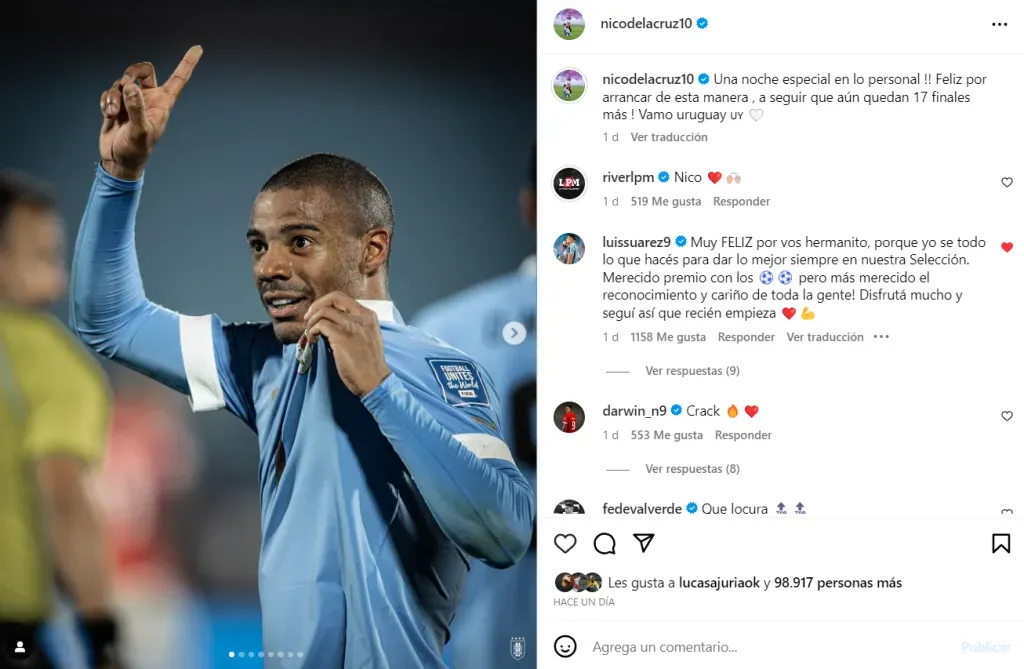Show tagged people icon on the photo
Image resolution: width=1024 pixels, height=669 pixels.
[20, 647]
